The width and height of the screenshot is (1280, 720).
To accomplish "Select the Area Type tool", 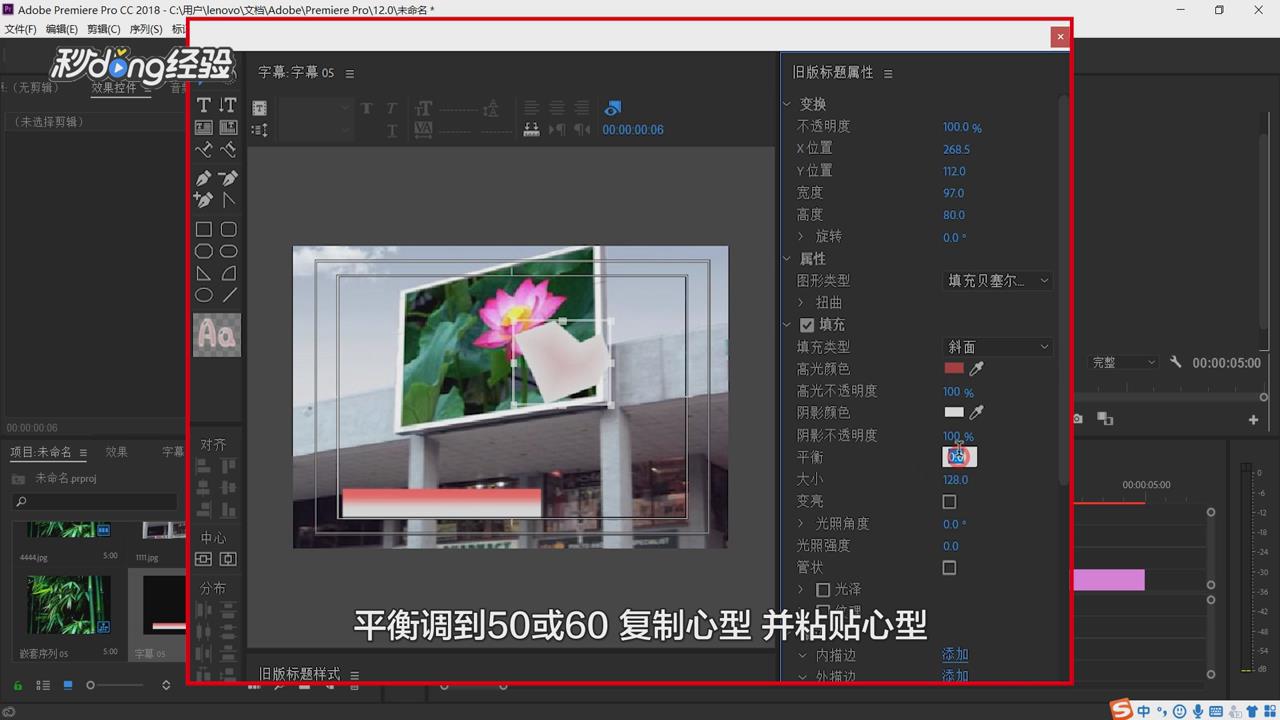I will coord(203,127).
